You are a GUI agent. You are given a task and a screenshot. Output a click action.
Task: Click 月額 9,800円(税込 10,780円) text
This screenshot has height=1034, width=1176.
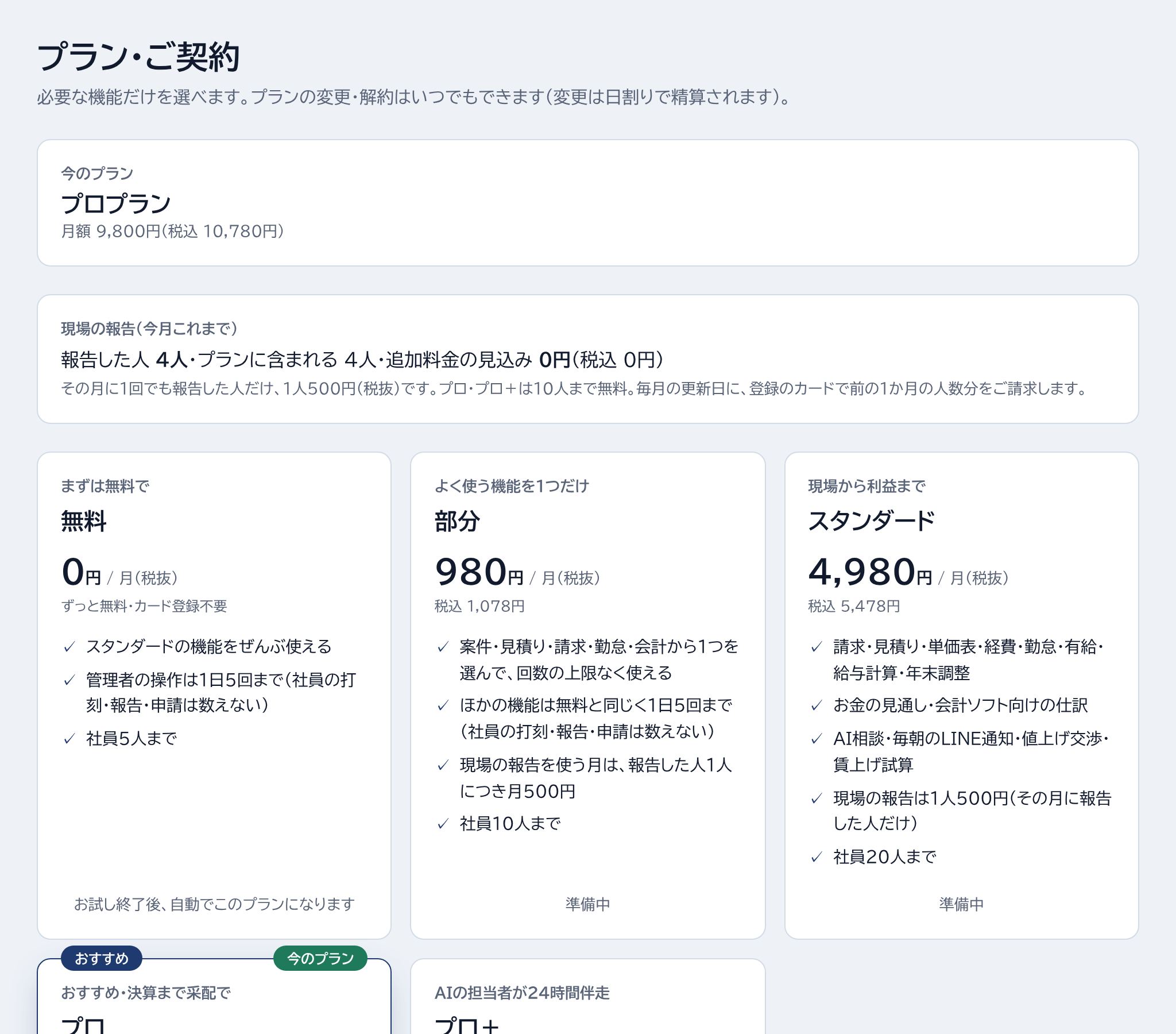point(173,232)
